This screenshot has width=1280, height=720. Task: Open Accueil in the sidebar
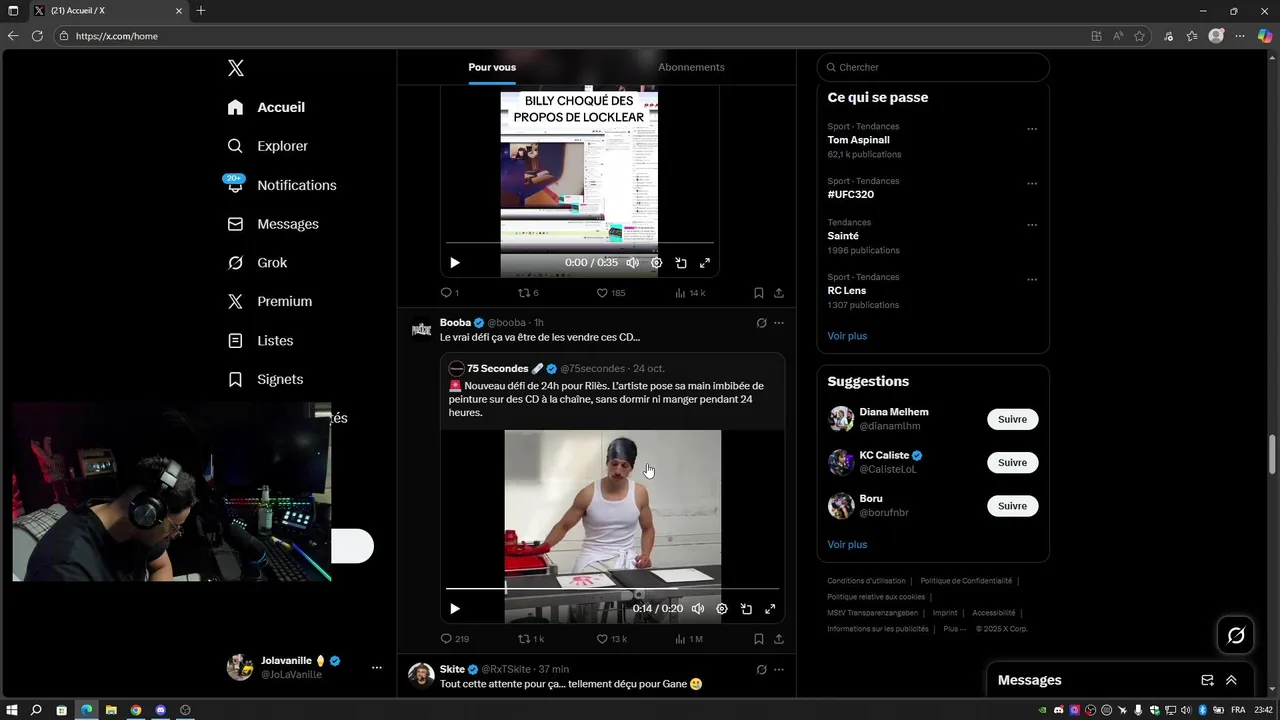click(x=266, y=107)
